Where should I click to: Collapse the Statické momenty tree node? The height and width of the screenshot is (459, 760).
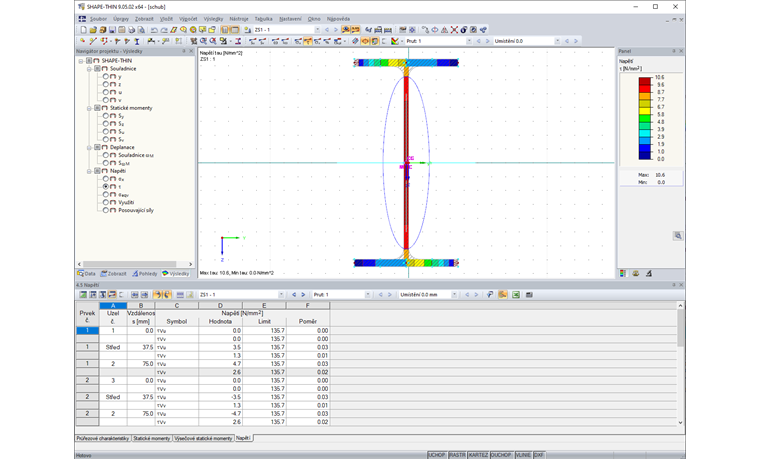coord(89,108)
